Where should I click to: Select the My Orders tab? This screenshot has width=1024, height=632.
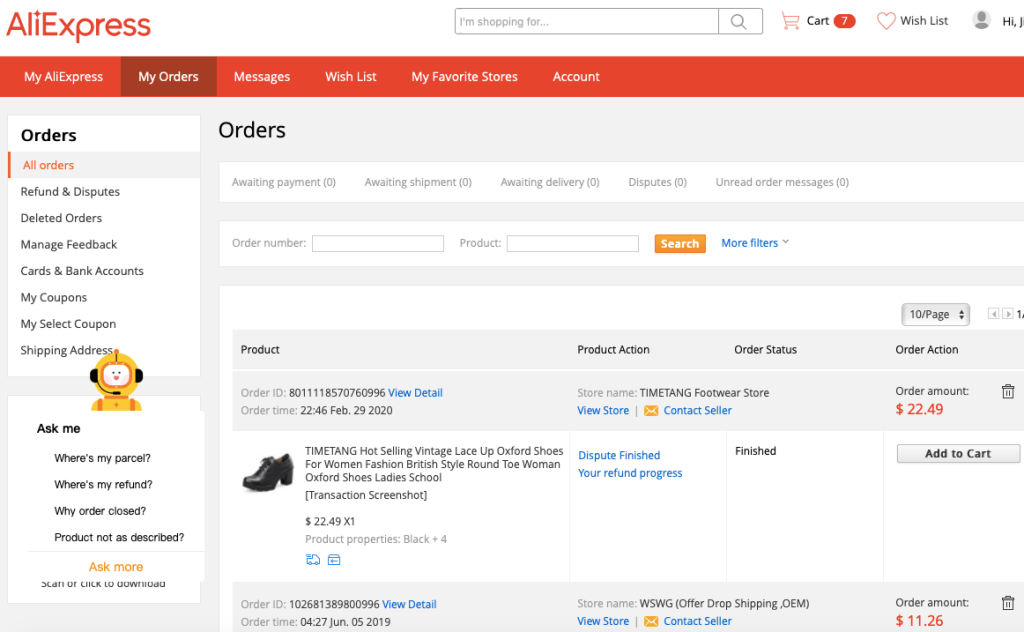click(168, 76)
